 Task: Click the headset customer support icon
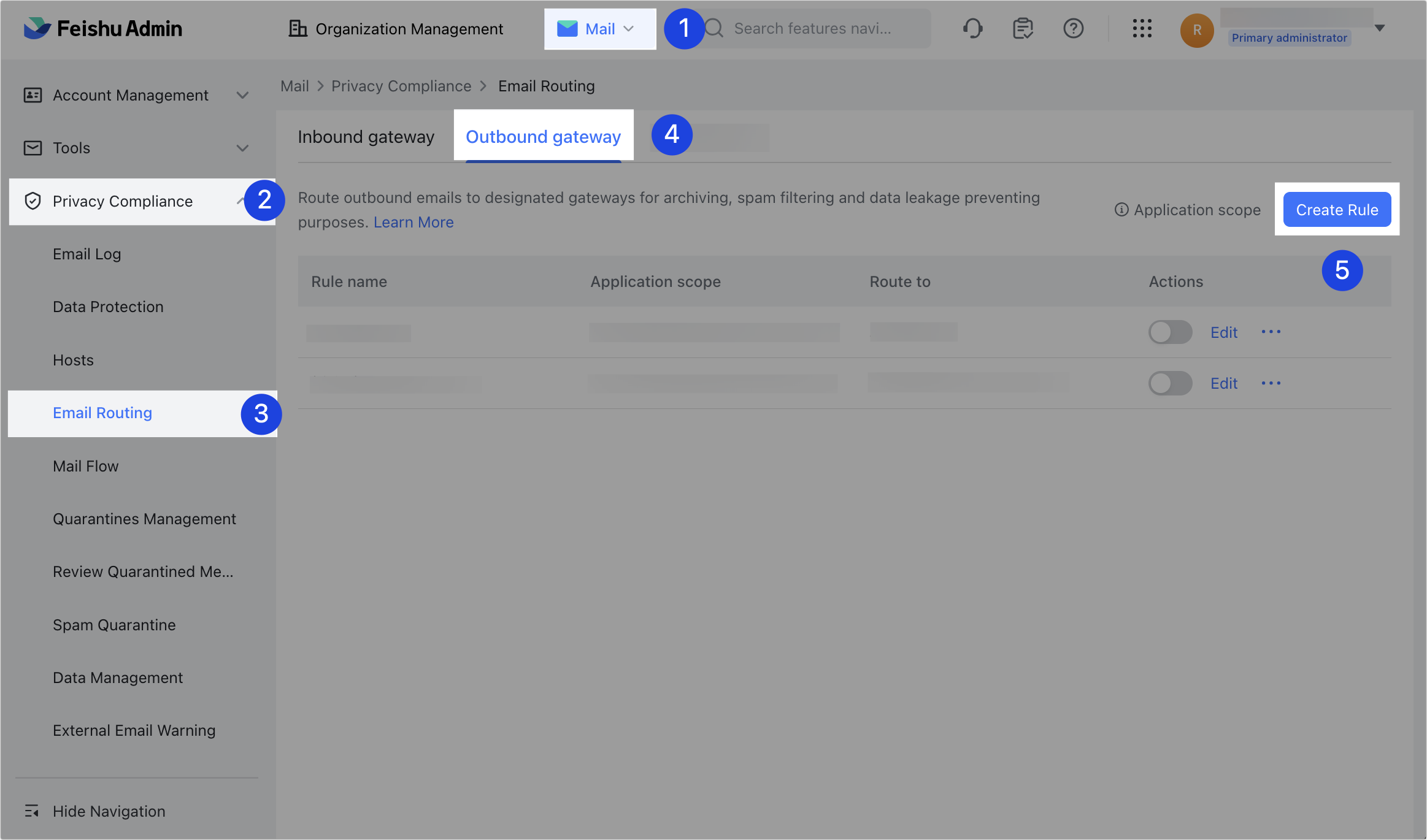click(973, 28)
